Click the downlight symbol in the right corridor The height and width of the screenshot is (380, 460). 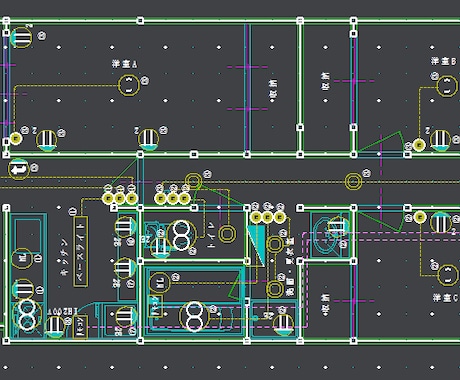click(x=353, y=181)
